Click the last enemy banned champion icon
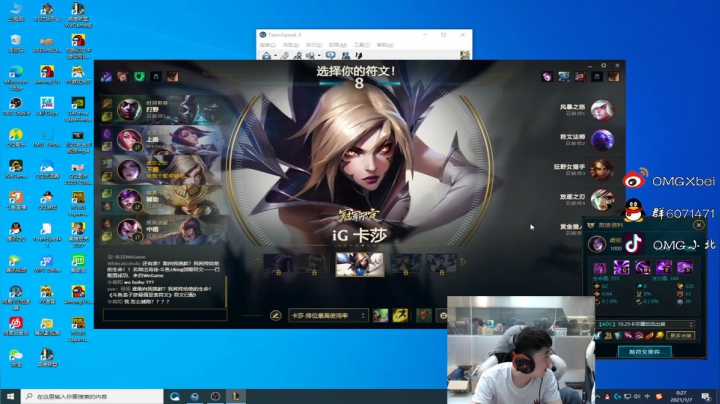This screenshot has height=404, width=720. pos(613,76)
